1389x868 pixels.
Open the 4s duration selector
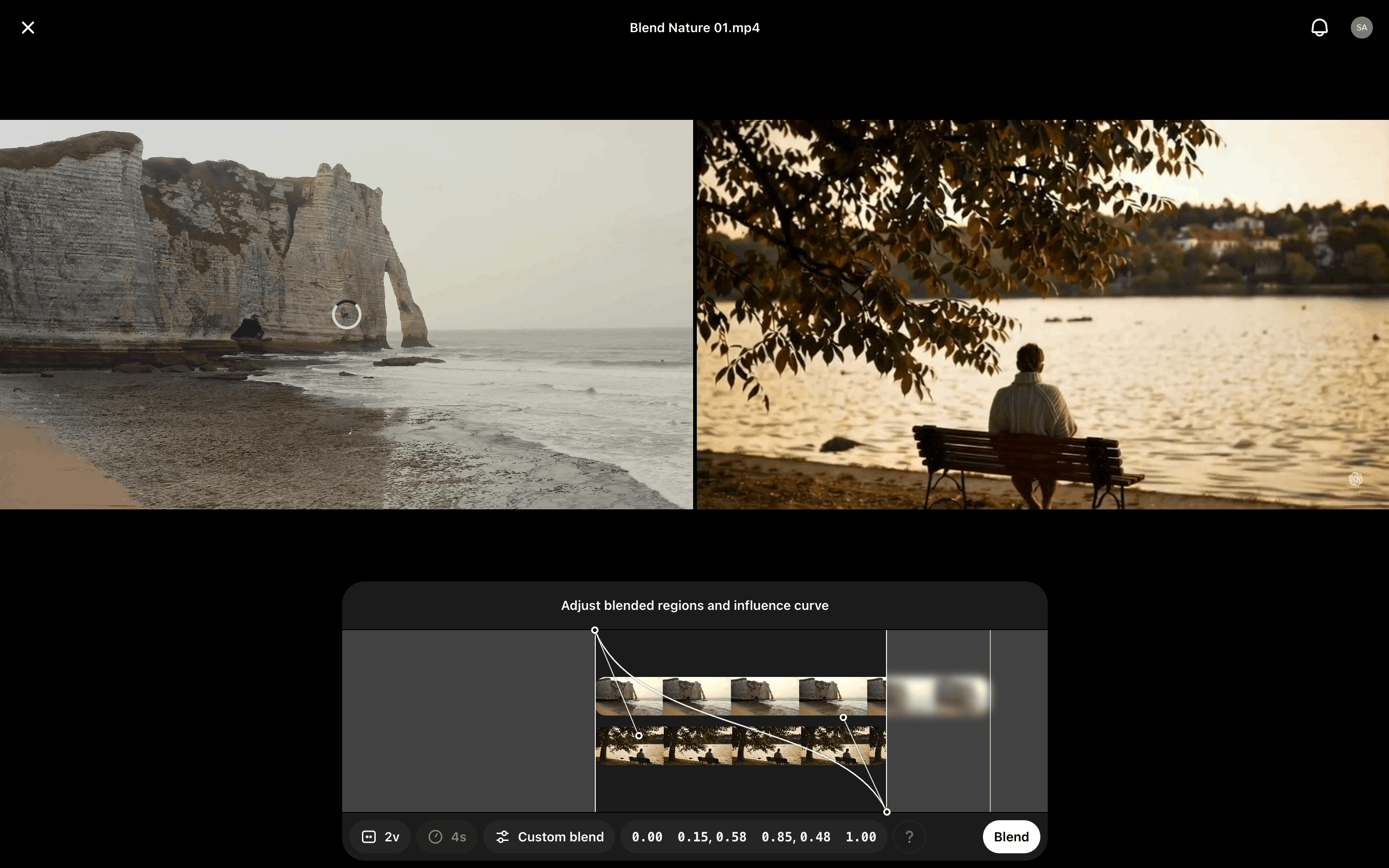pos(447,836)
